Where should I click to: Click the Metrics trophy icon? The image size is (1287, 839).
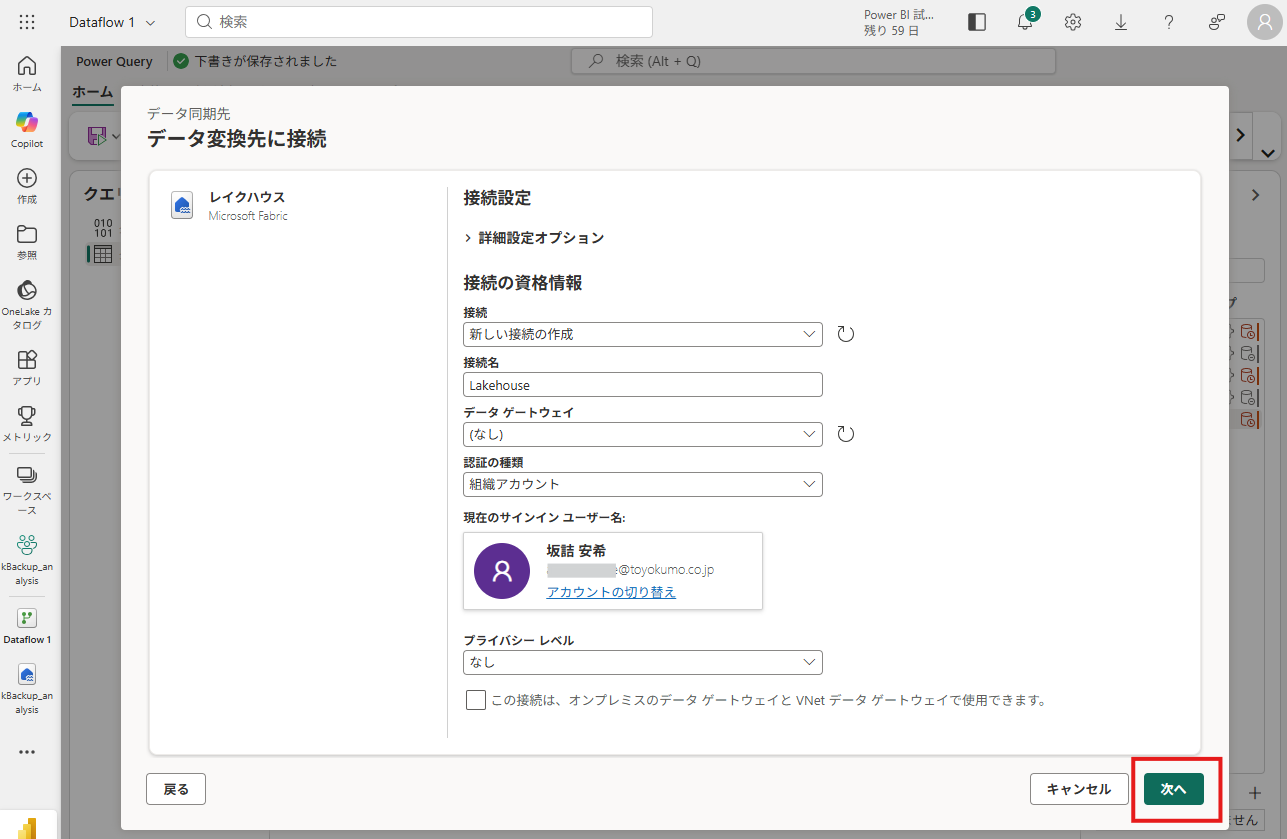pyautogui.click(x=27, y=422)
